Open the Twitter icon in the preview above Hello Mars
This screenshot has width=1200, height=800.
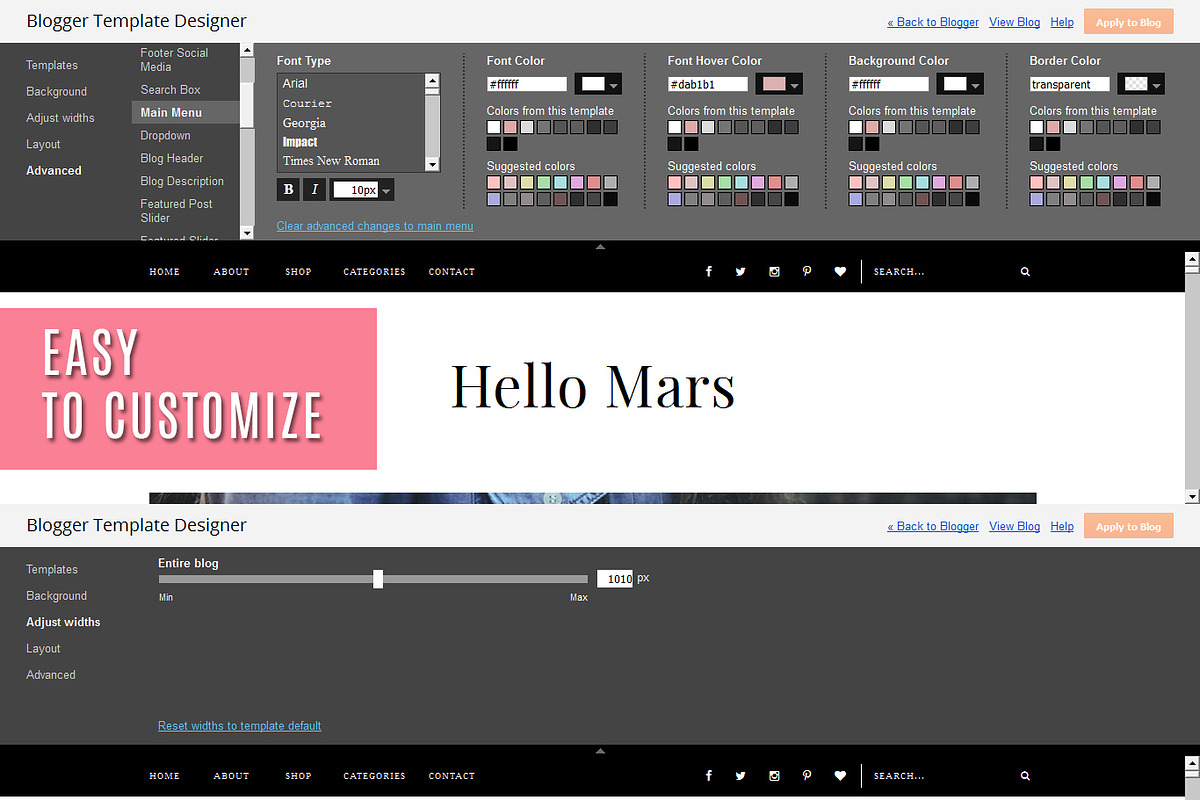[x=740, y=271]
